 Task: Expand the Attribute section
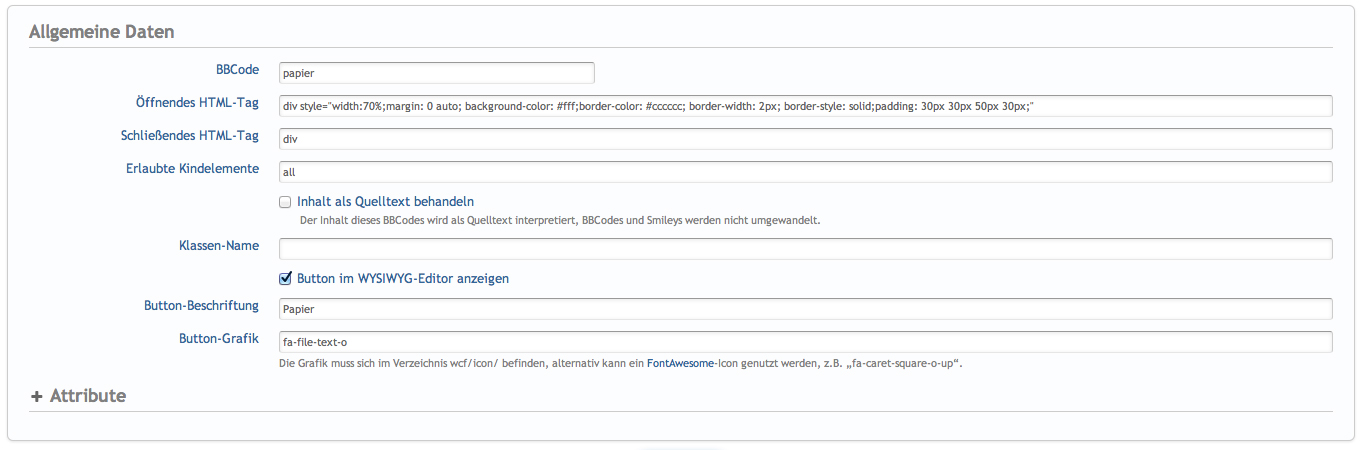[79, 396]
